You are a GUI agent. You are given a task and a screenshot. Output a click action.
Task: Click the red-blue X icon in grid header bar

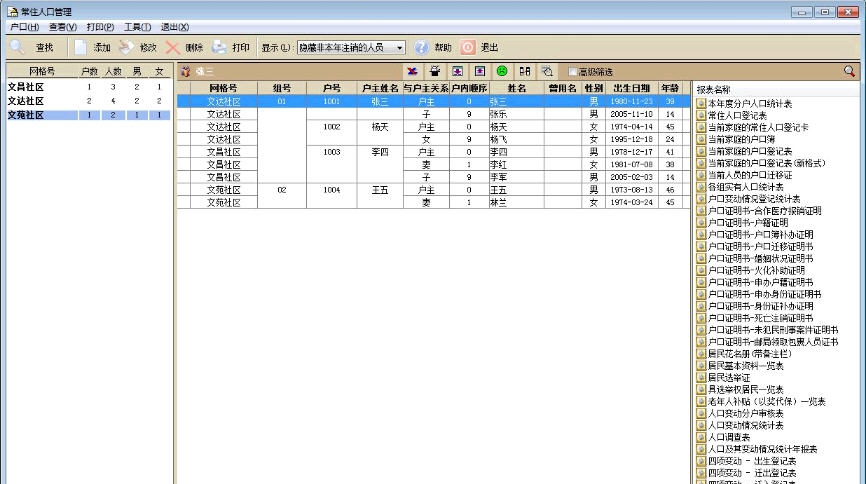(x=412, y=71)
